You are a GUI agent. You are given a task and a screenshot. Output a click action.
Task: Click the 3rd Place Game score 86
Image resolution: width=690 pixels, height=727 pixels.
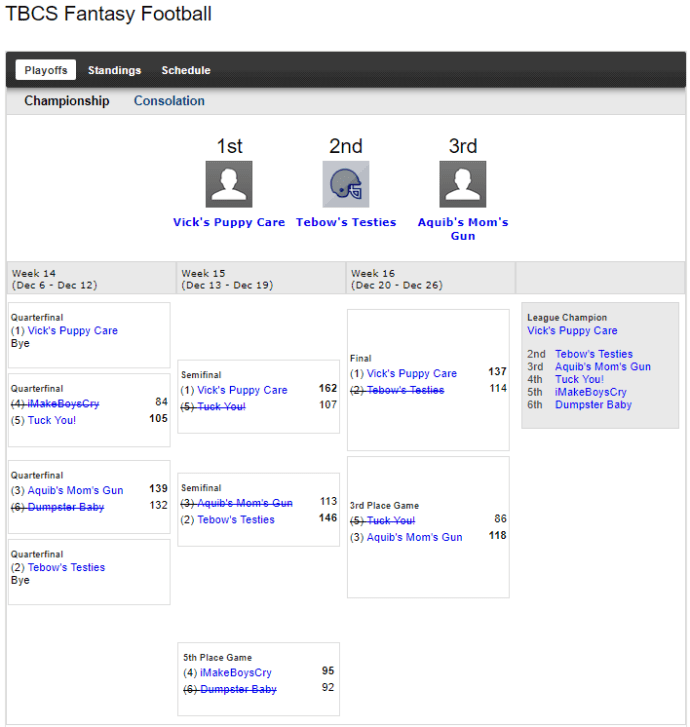coord(500,519)
